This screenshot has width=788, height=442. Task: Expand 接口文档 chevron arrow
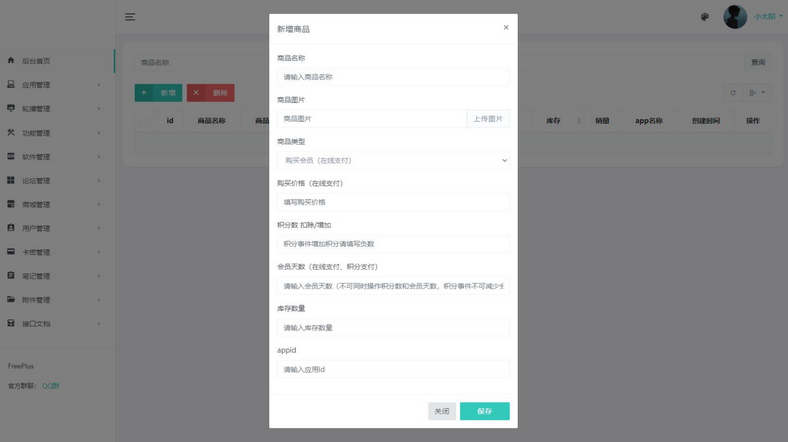pyautogui.click(x=99, y=323)
